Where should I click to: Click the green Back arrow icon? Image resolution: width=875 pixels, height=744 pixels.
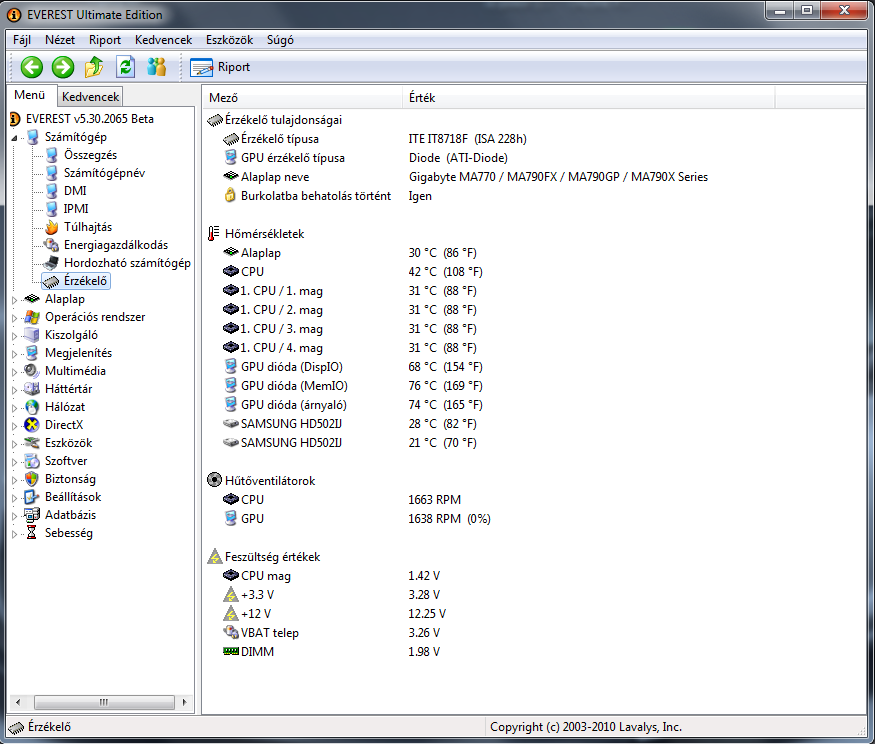[32, 67]
